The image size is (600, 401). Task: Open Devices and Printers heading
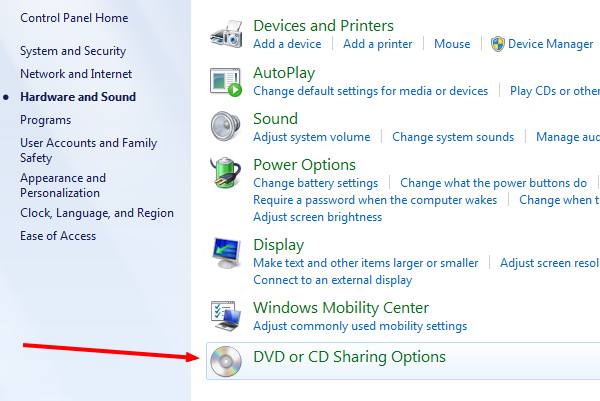[x=323, y=26]
